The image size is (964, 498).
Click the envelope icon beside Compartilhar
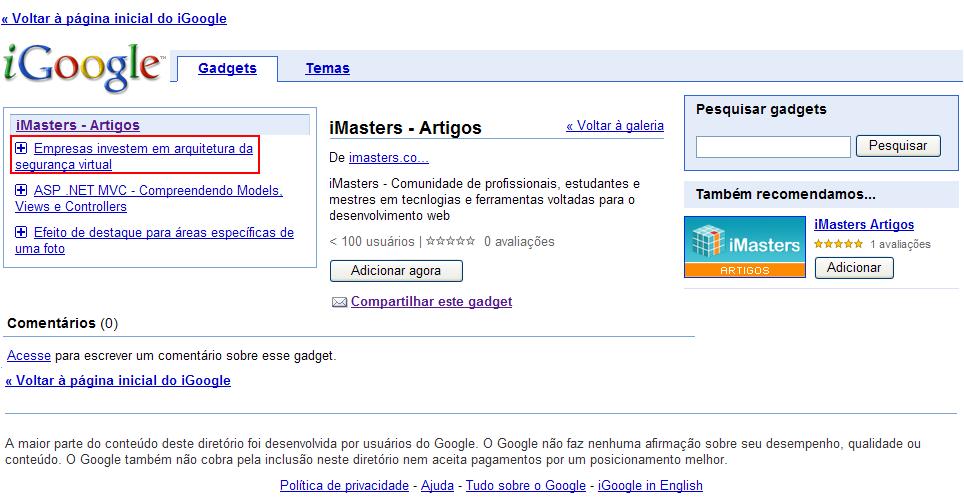(x=339, y=302)
